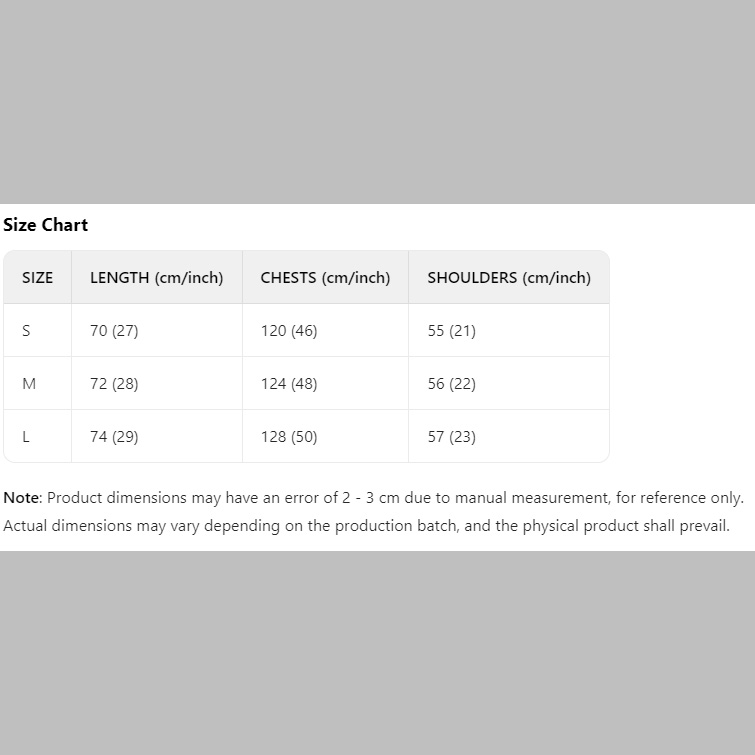Select the 56 (22) shoulders value
This screenshot has height=755, width=755.
[x=452, y=384]
